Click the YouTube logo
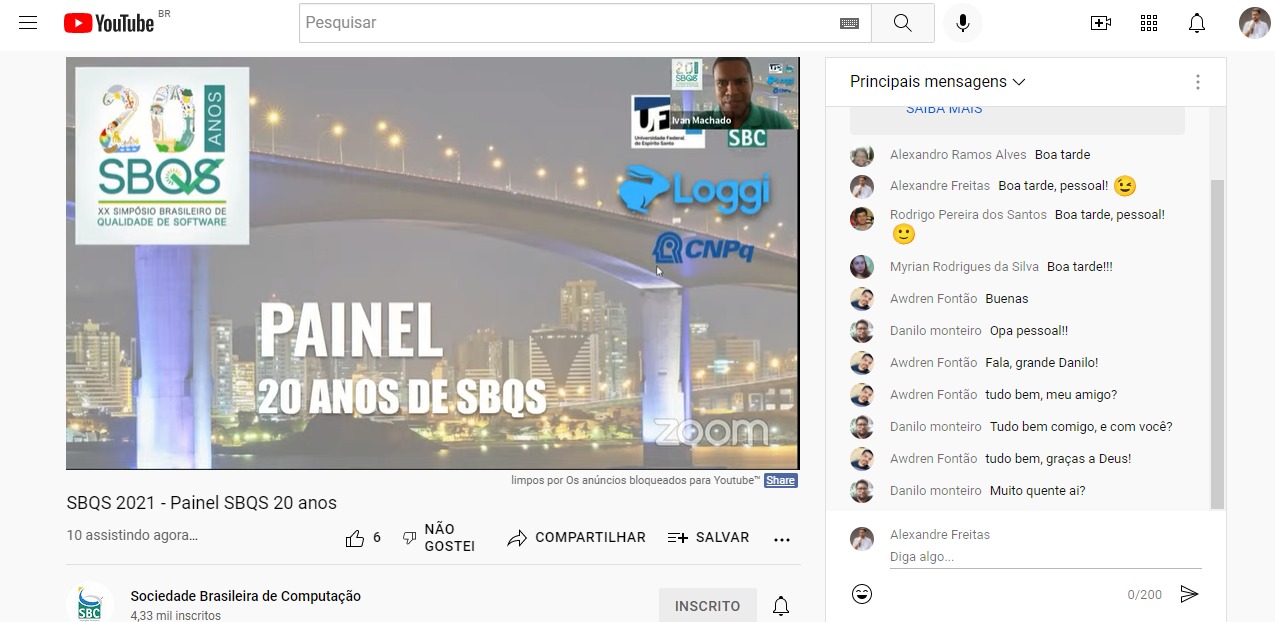 tap(109, 23)
